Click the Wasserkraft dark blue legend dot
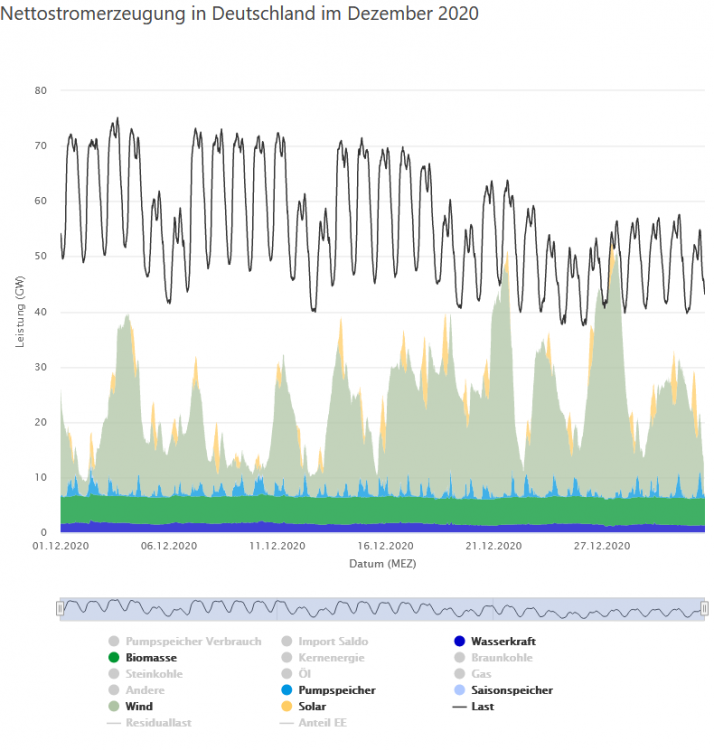714x750 pixels. tap(459, 641)
